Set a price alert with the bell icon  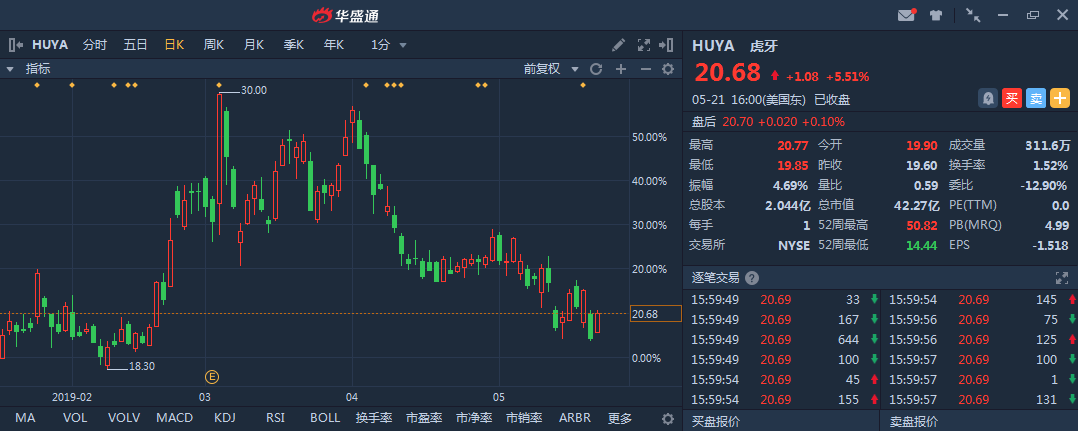(x=988, y=98)
